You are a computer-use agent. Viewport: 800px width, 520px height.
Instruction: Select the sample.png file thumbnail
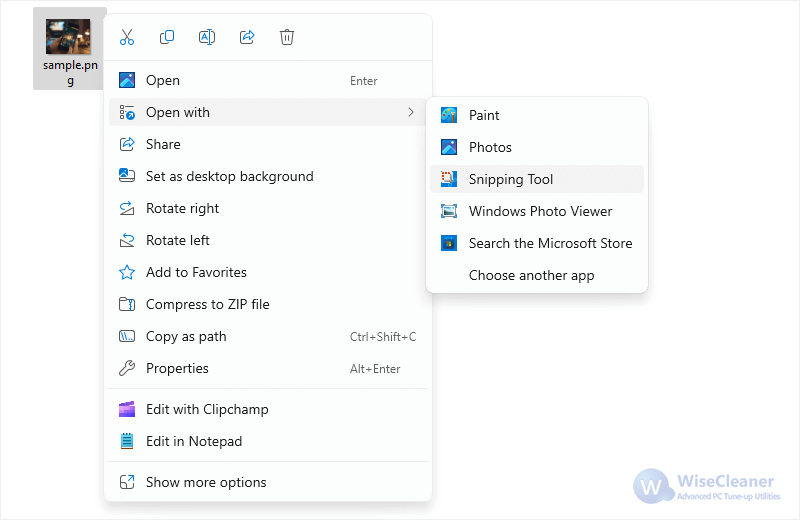point(68,37)
